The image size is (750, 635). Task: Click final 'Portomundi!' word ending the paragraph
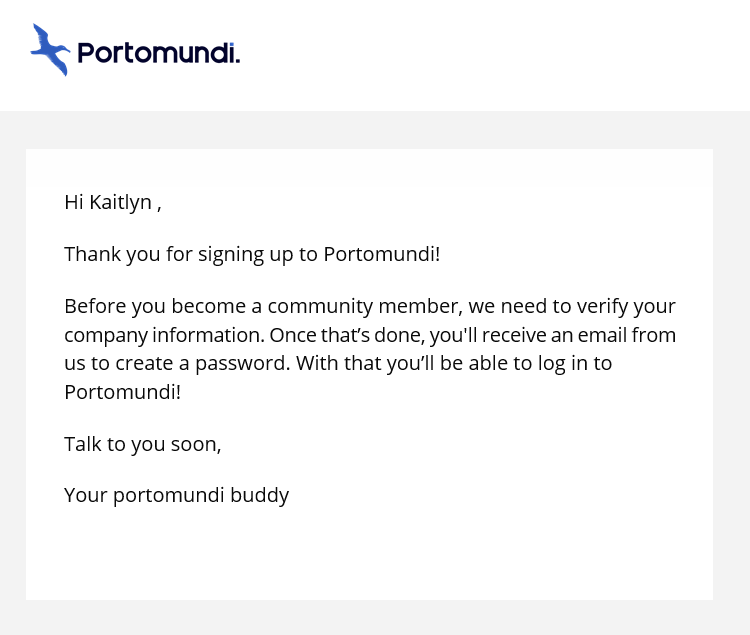(x=122, y=393)
